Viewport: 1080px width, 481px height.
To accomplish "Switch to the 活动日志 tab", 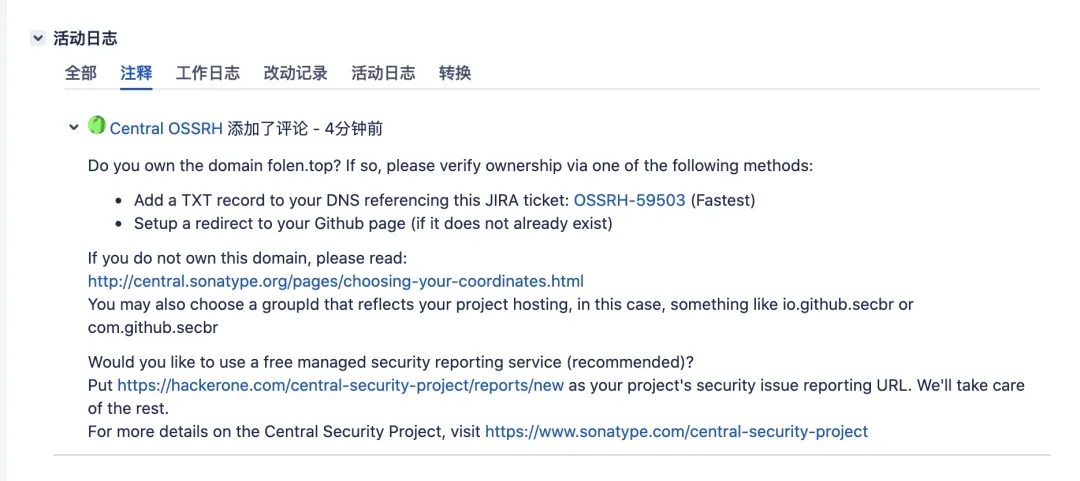I will (383, 73).
